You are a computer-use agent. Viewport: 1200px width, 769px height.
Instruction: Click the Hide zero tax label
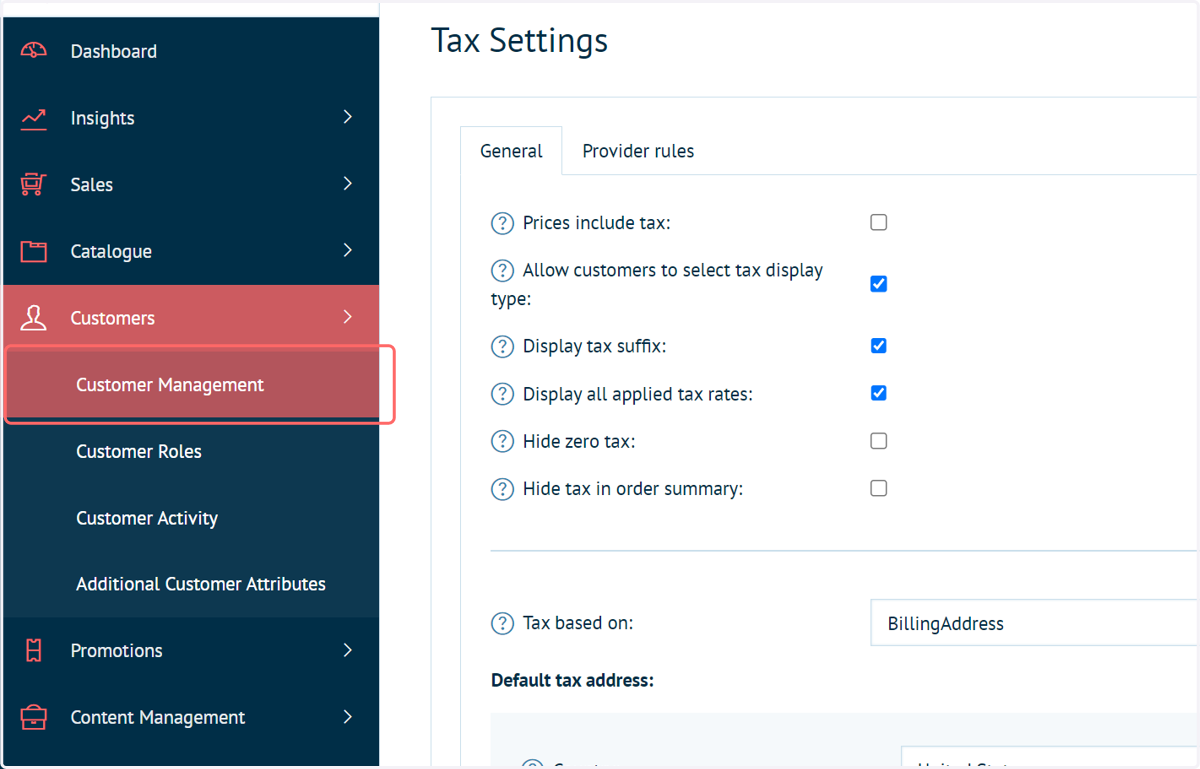579,442
